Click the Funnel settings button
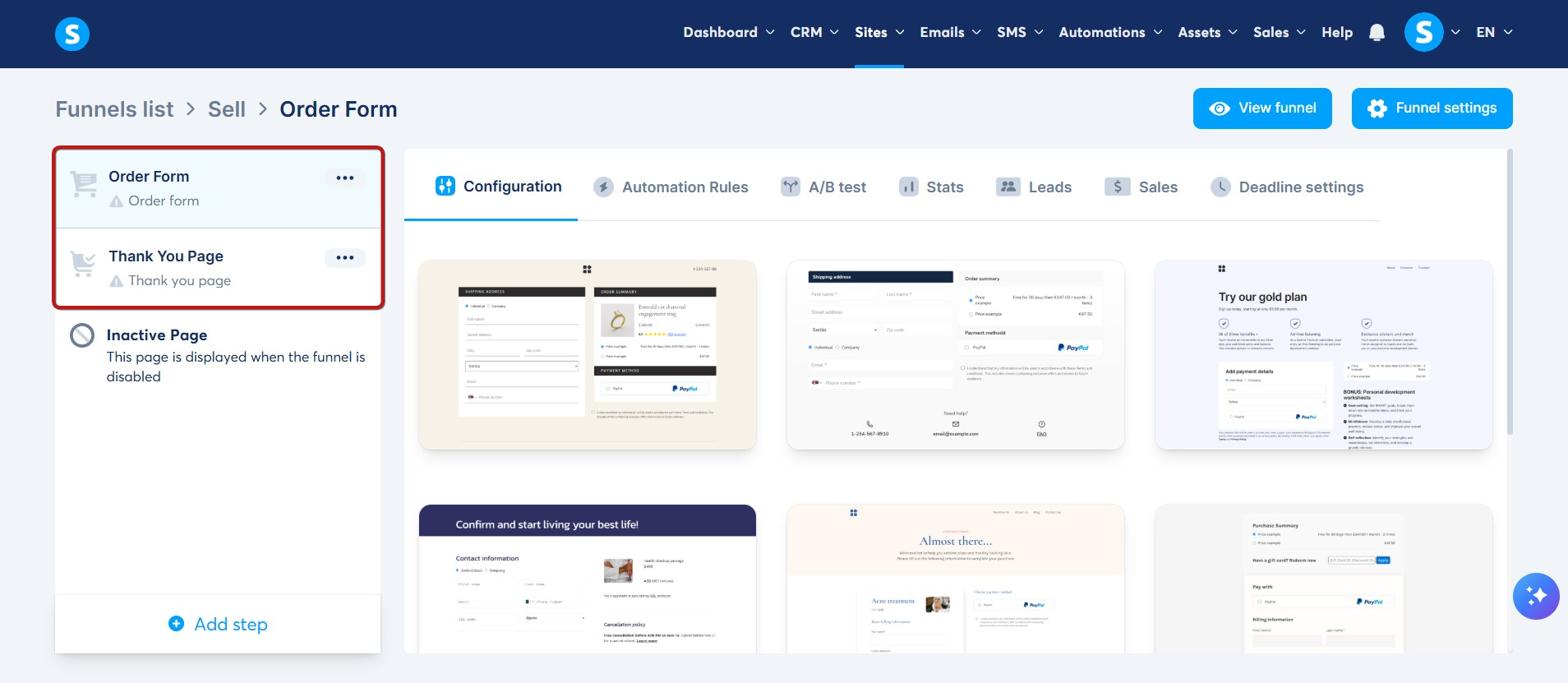This screenshot has width=1568, height=683. (1432, 108)
